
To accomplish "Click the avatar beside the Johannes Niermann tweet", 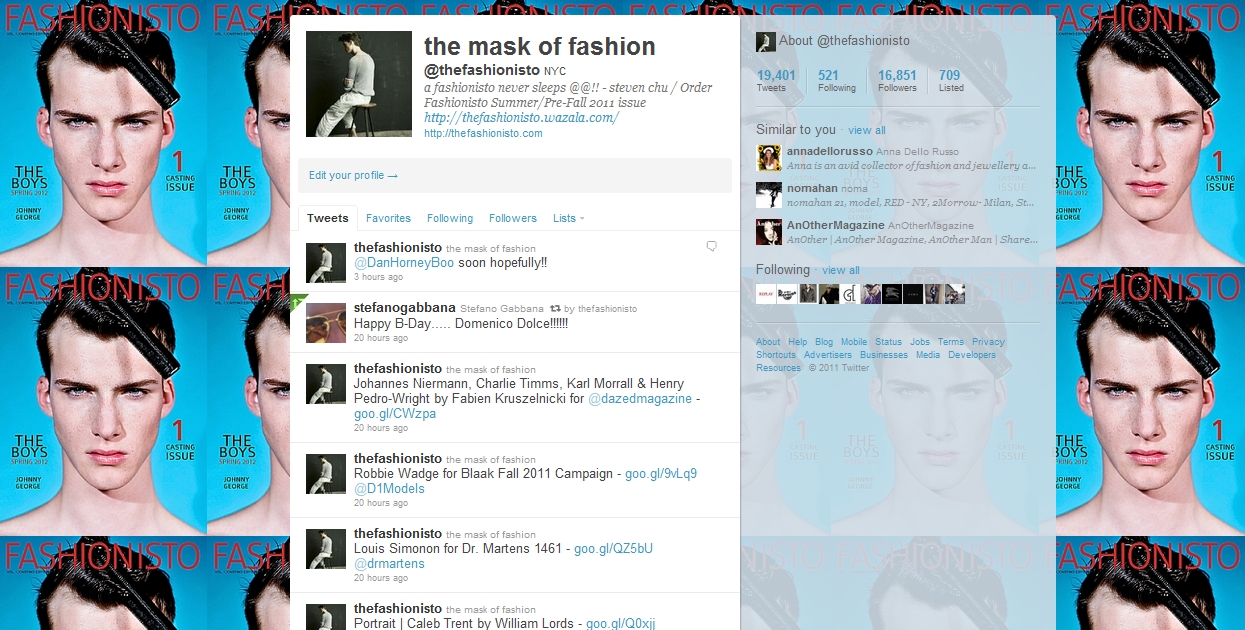I will click(x=326, y=383).
